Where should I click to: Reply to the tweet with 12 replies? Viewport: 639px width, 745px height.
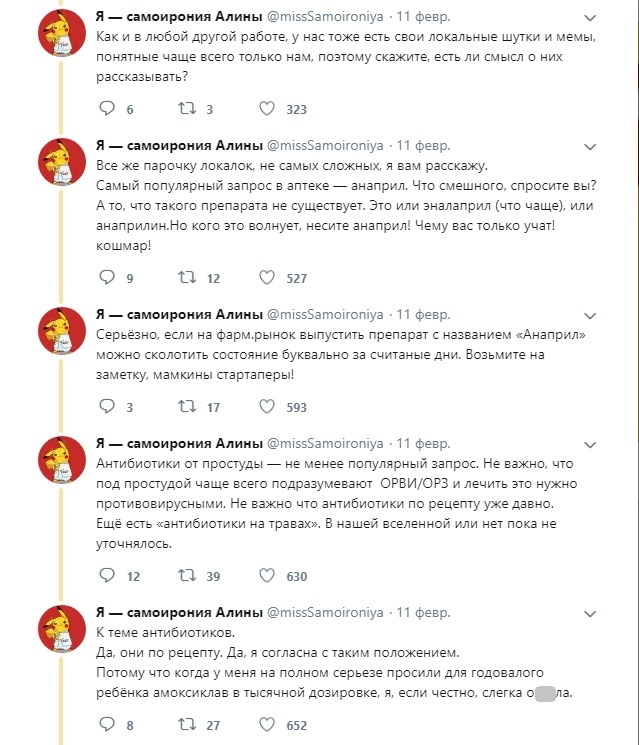click(105, 576)
